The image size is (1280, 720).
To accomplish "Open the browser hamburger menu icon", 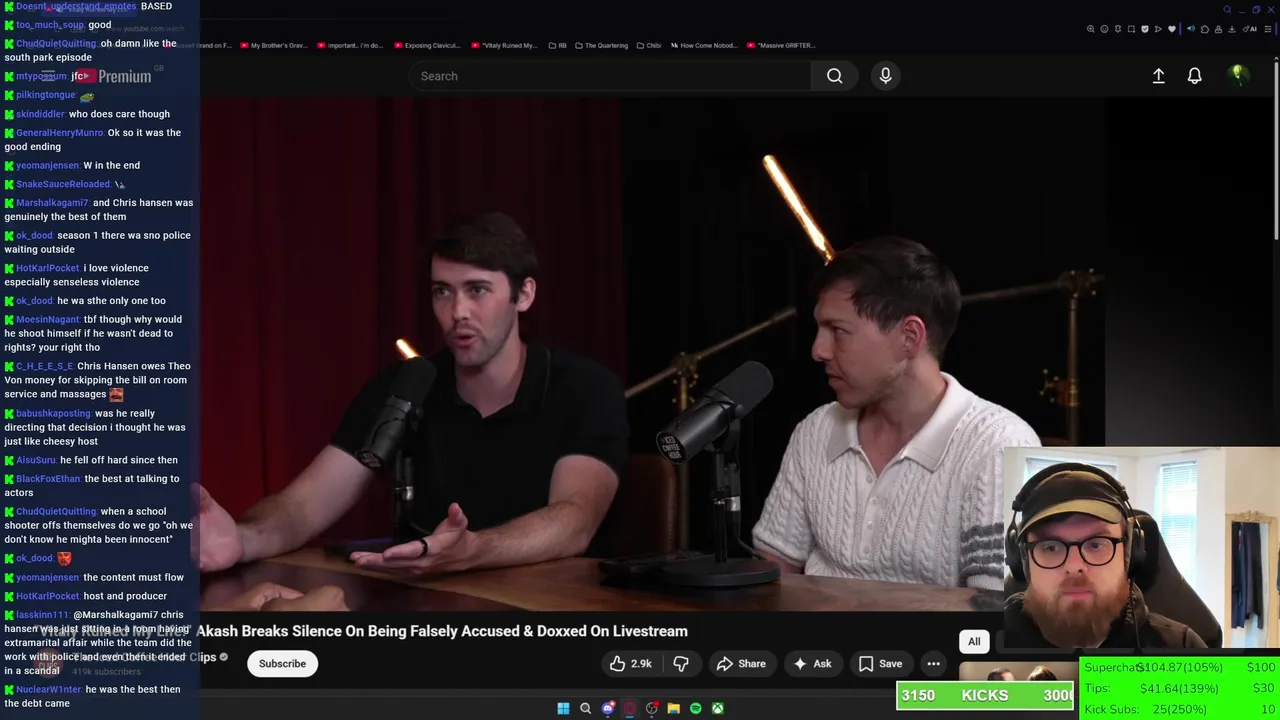I will 1268,29.
